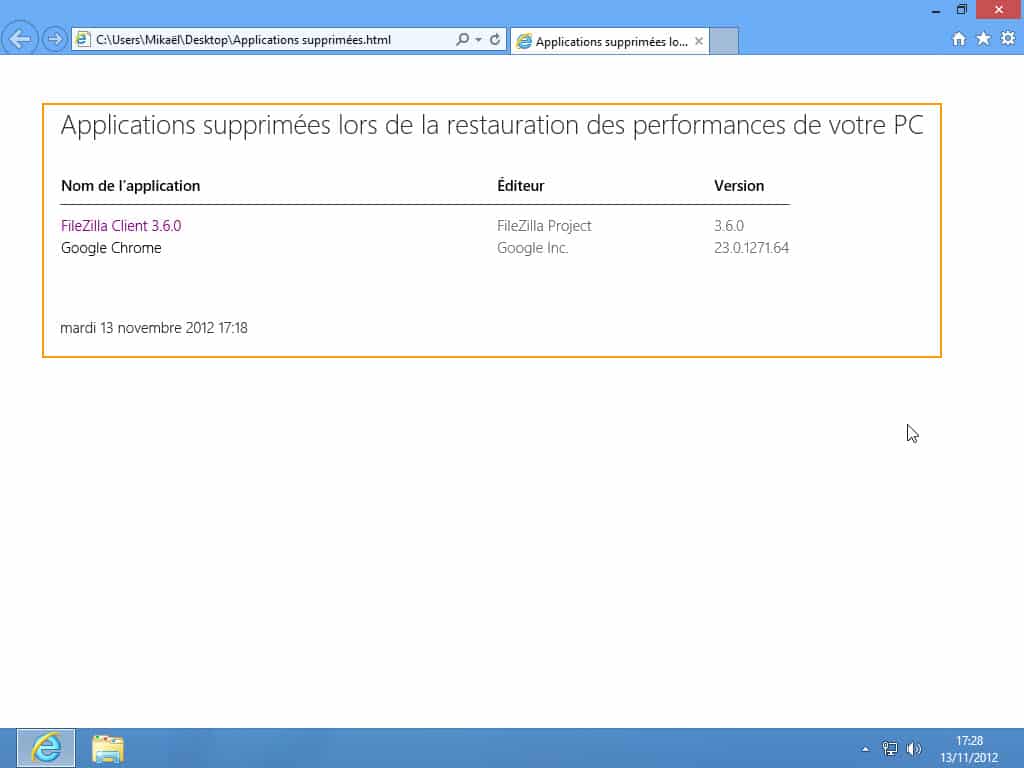This screenshot has width=1024, height=768.
Task: Click the 'Version' column header
Action: (x=739, y=185)
